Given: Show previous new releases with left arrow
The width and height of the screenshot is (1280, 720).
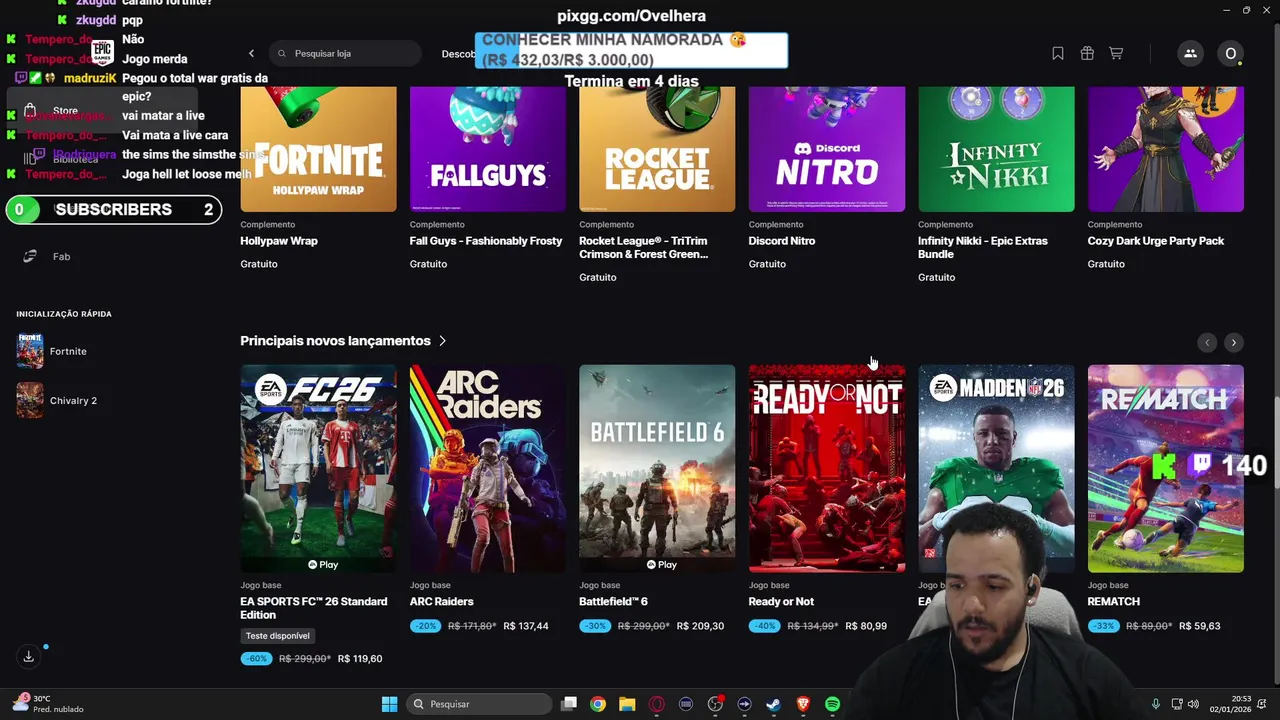Looking at the screenshot, I should (x=1207, y=342).
